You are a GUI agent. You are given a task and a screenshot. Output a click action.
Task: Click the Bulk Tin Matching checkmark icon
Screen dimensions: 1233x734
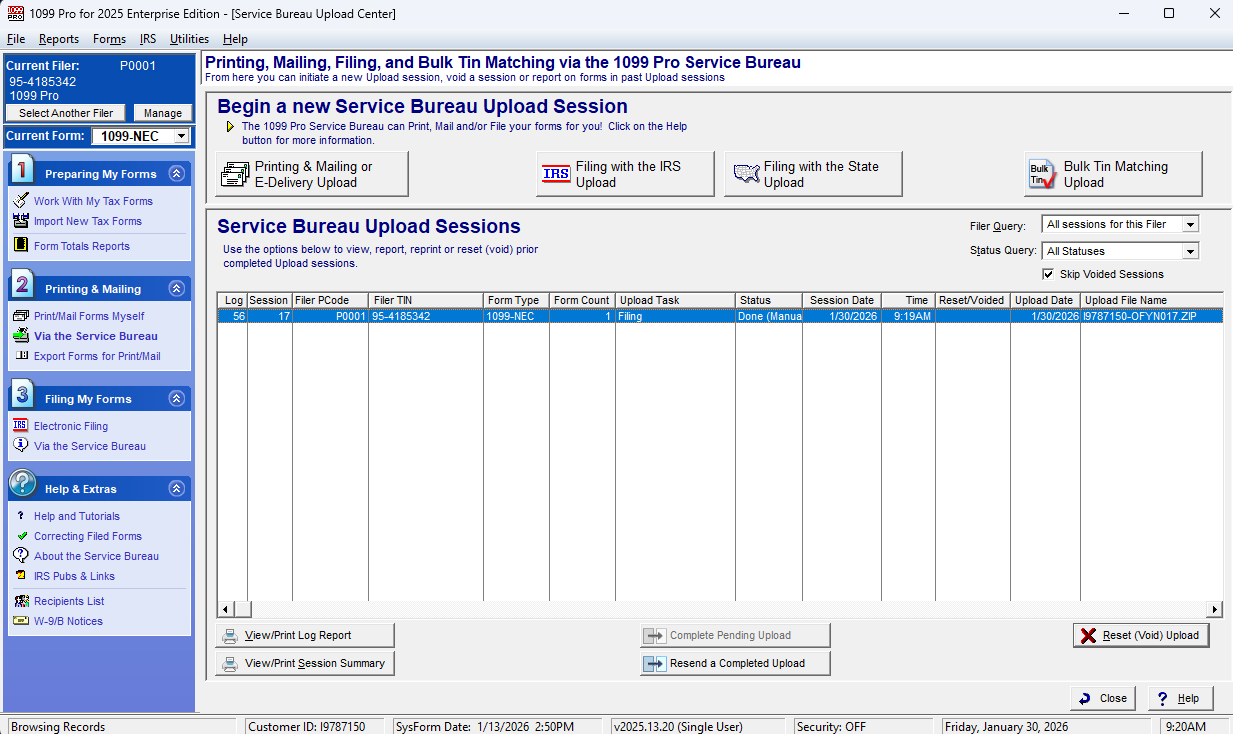pyautogui.click(x=1042, y=175)
